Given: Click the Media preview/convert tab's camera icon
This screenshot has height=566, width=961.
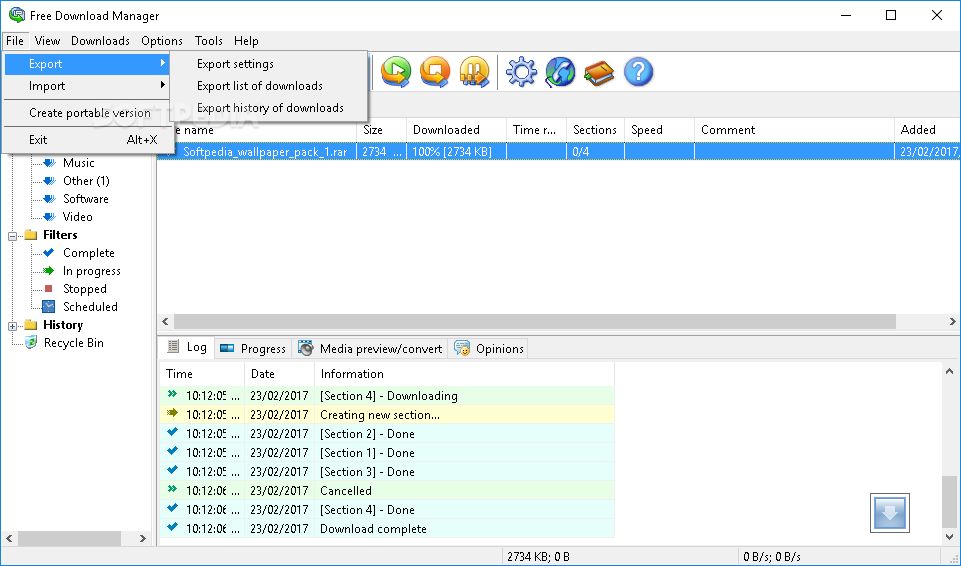Looking at the screenshot, I should pos(305,348).
